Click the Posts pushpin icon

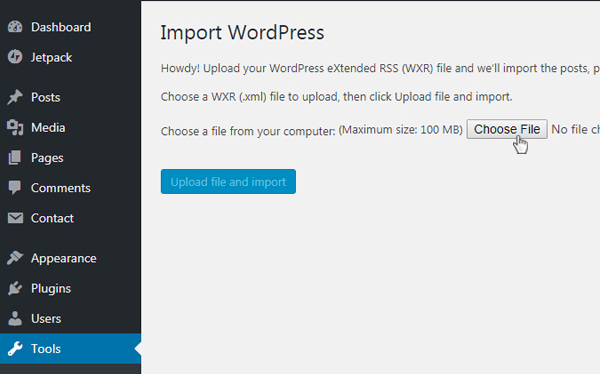pos(15,97)
